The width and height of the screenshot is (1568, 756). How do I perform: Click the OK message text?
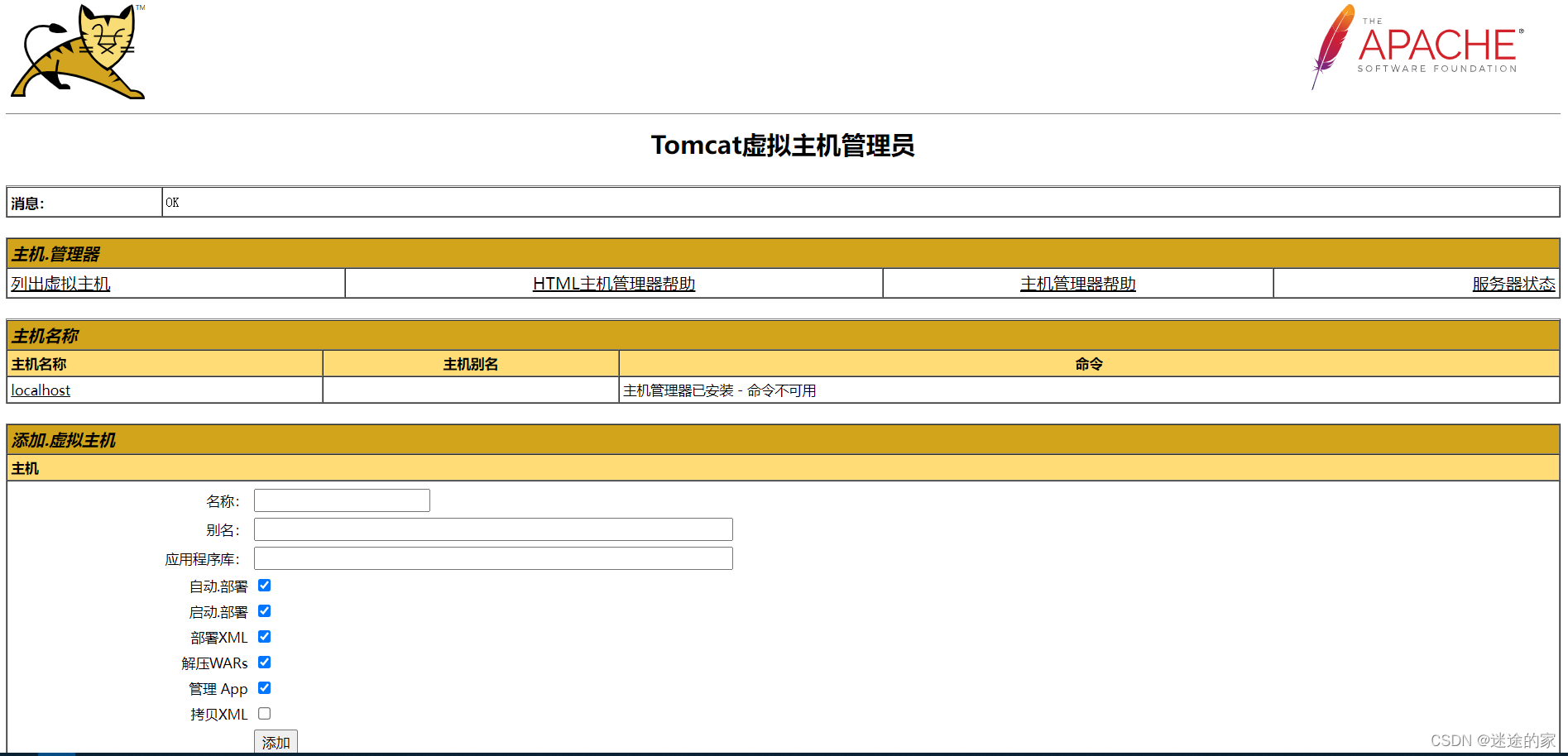tap(172, 203)
